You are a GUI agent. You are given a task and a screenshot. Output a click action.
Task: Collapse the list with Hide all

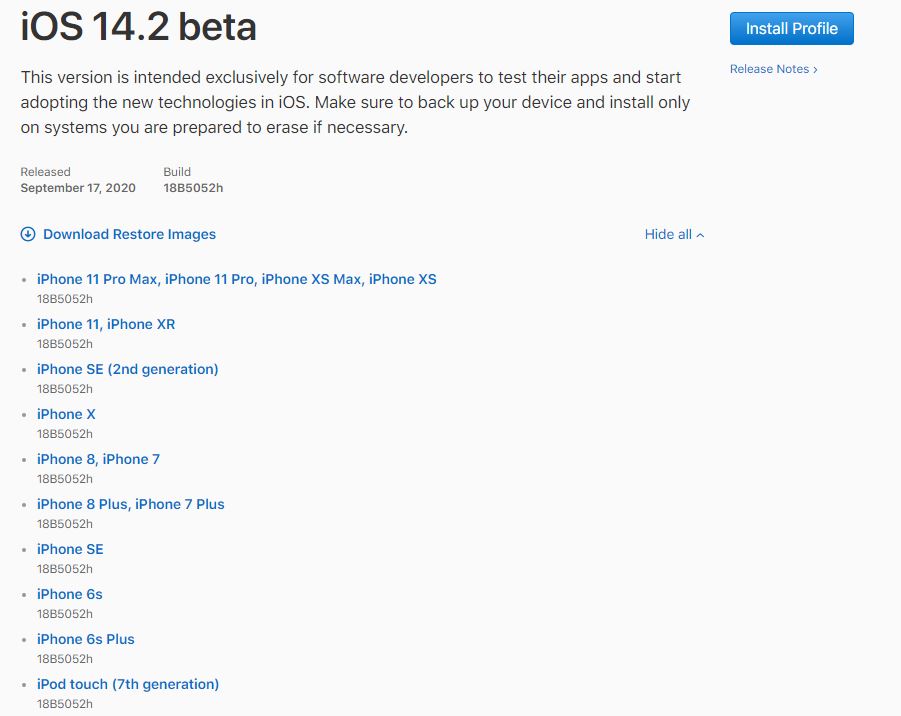tap(668, 235)
